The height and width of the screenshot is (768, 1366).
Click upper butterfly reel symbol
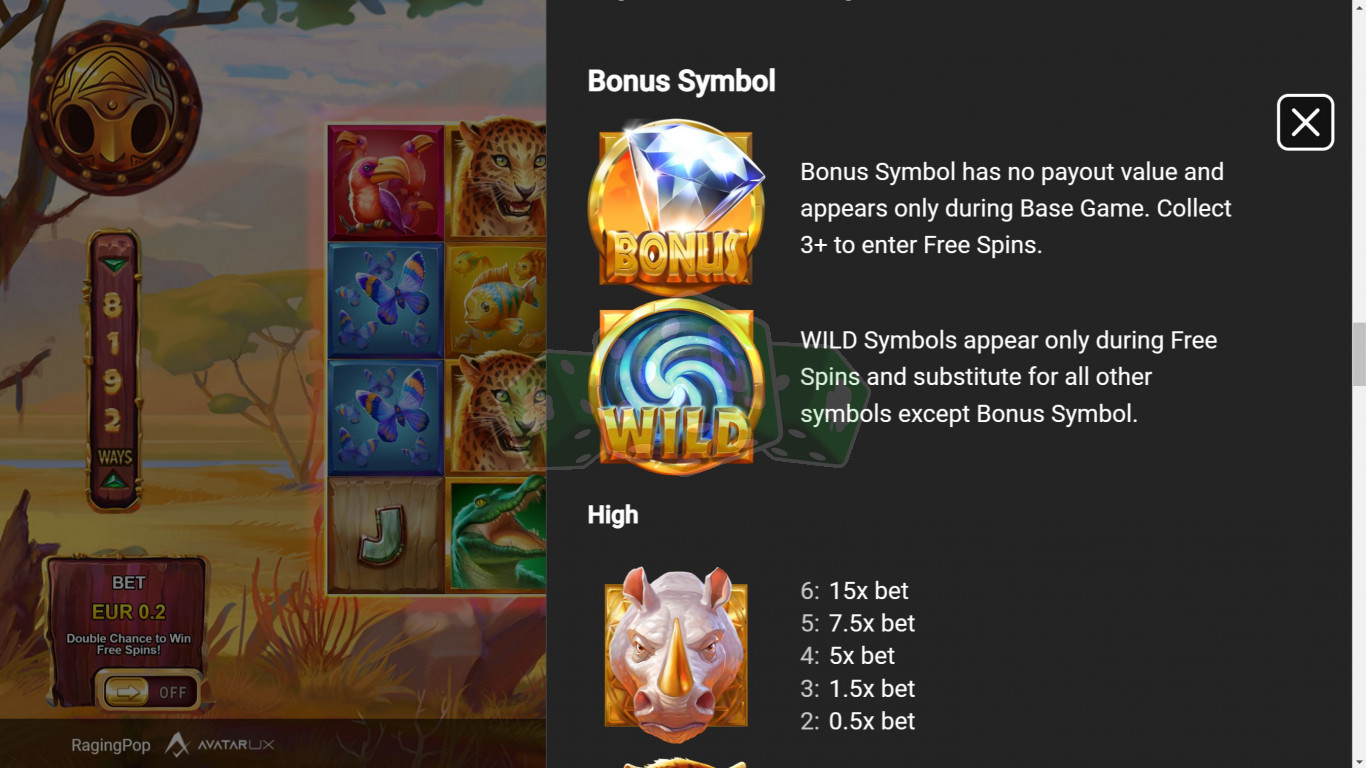coord(386,300)
